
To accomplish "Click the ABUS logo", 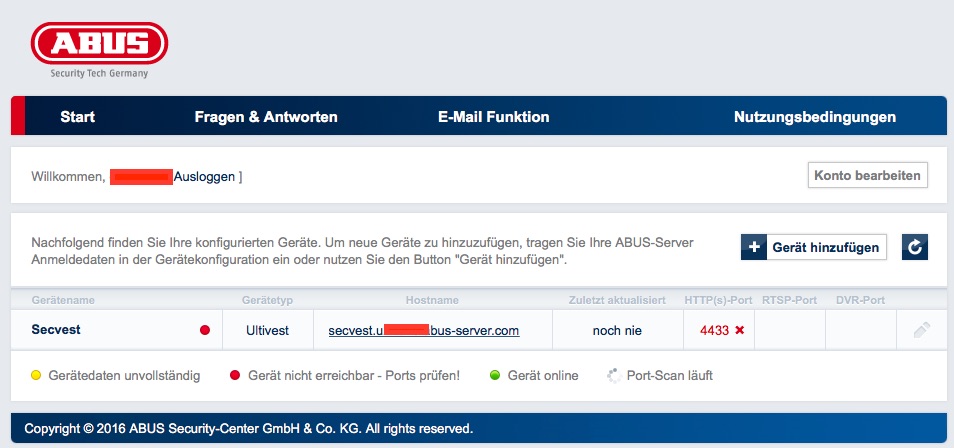I will coord(99,46).
